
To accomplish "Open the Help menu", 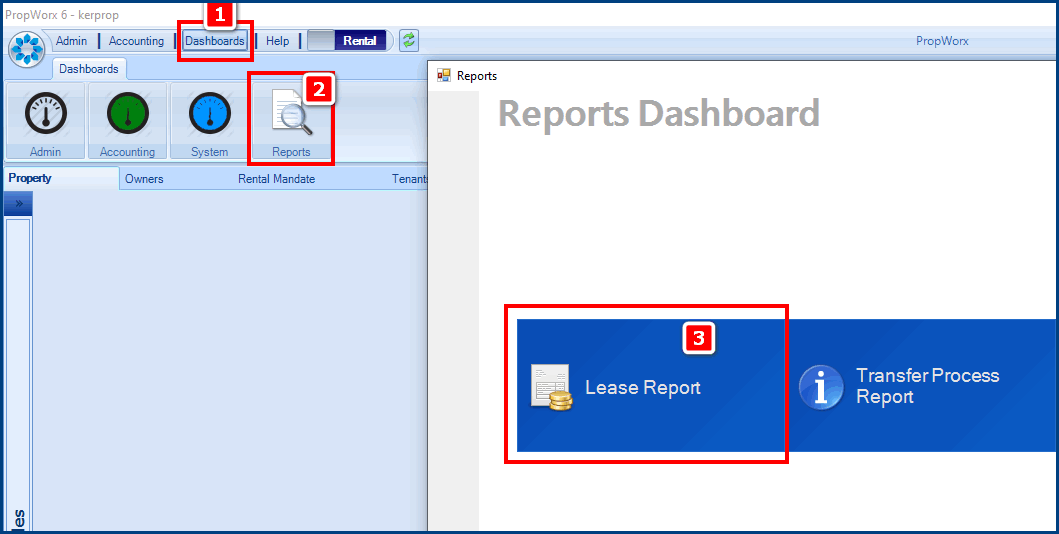I will coord(278,41).
